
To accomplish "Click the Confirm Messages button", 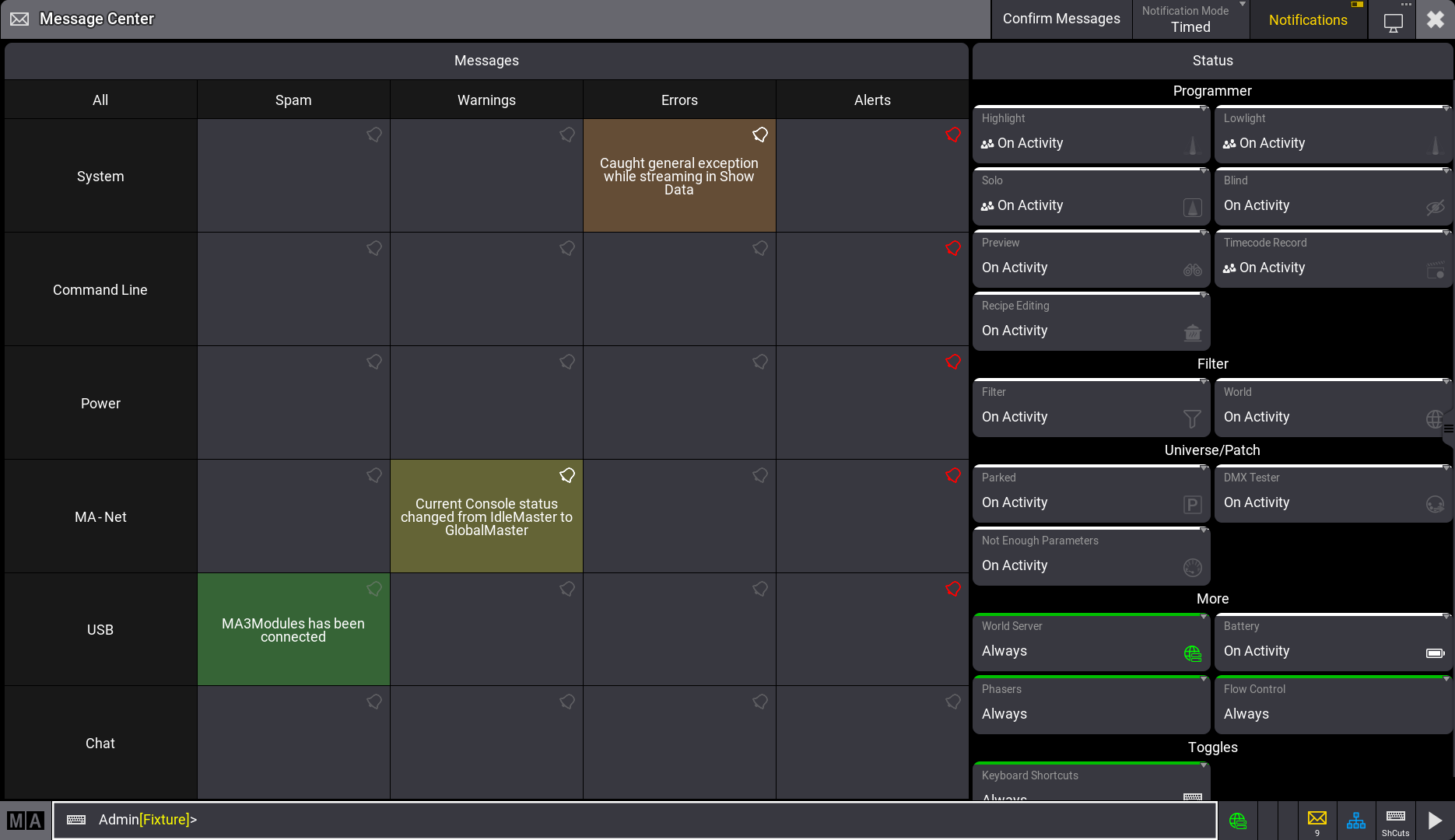I will pos(1061,19).
